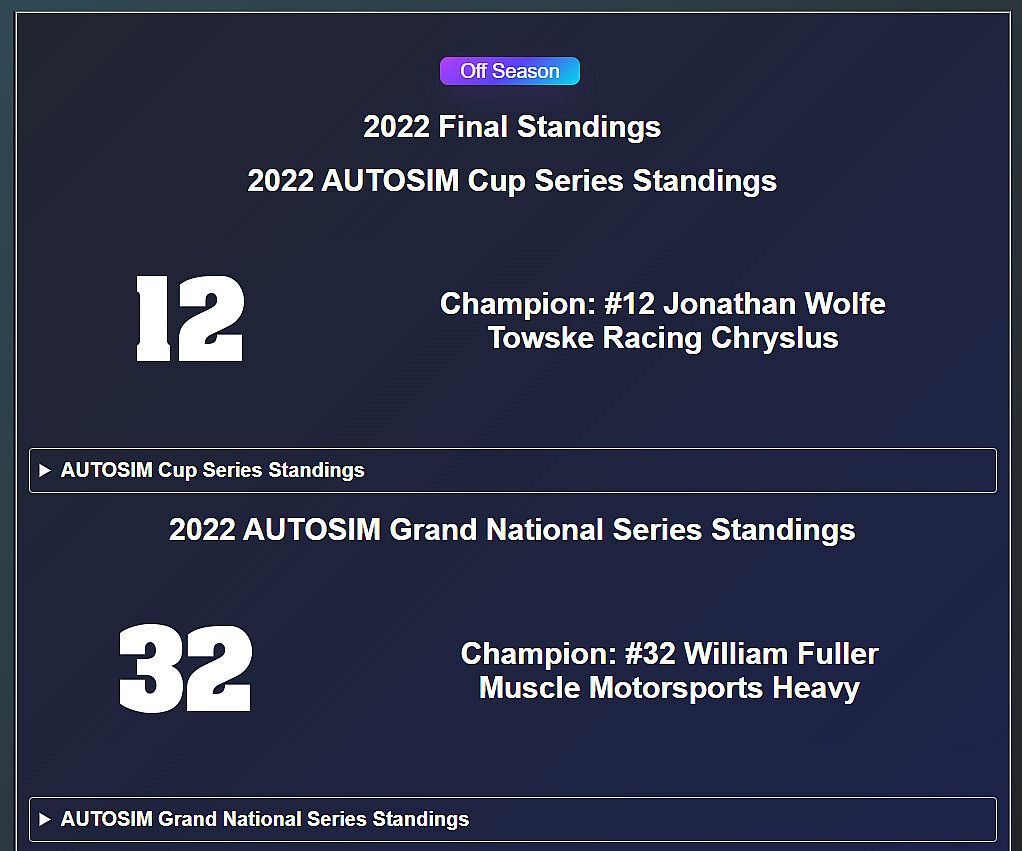Screen dimensions: 1022x851
Task: Select the Jonathan Wolfe driver name
Action: [x=774, y=303]
